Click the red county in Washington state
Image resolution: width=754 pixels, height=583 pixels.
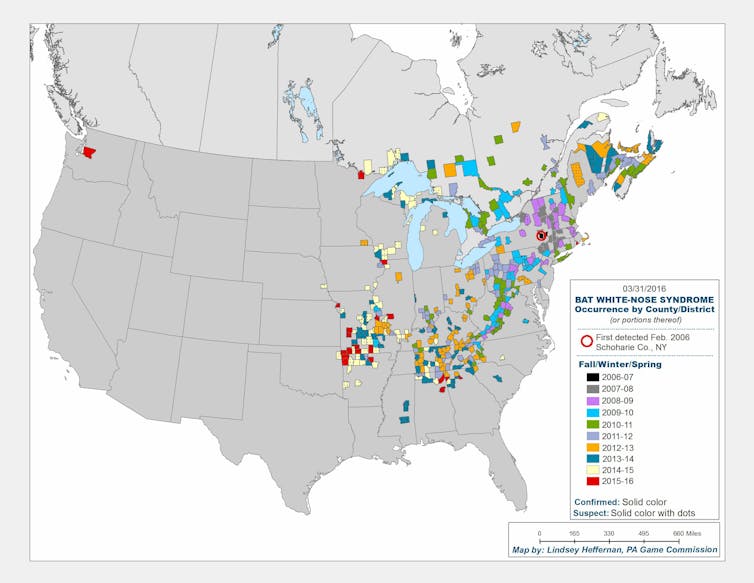tap(89, 153)
